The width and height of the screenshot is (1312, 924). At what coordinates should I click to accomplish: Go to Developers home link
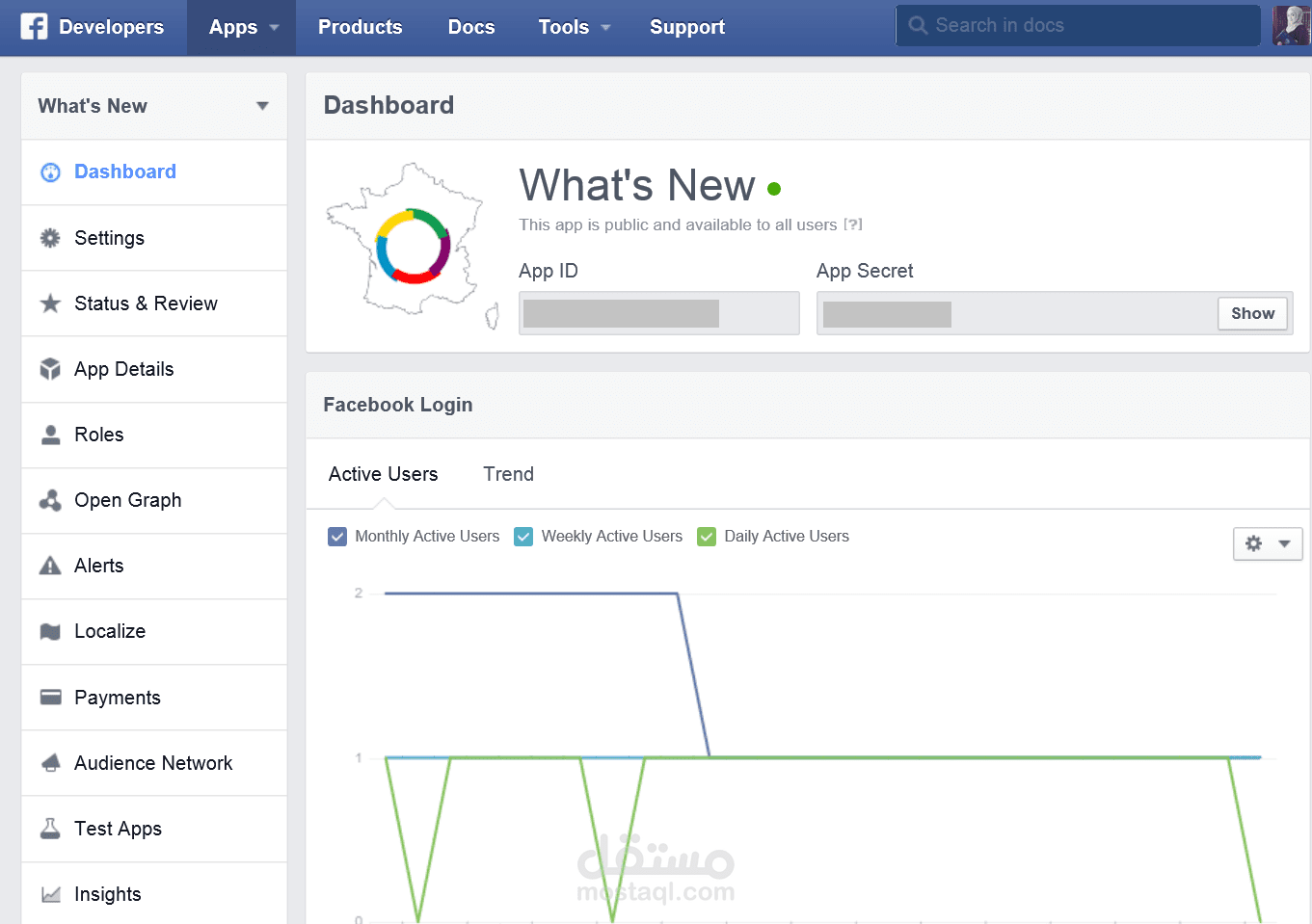tap(111, 27)
